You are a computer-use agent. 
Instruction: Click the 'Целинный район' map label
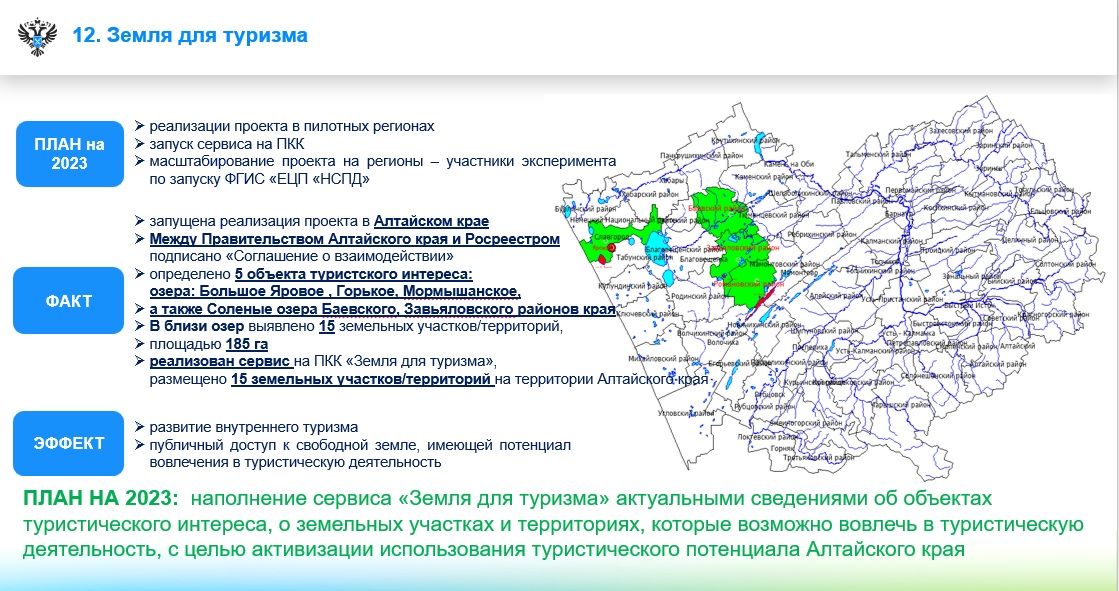[1030, 241]
